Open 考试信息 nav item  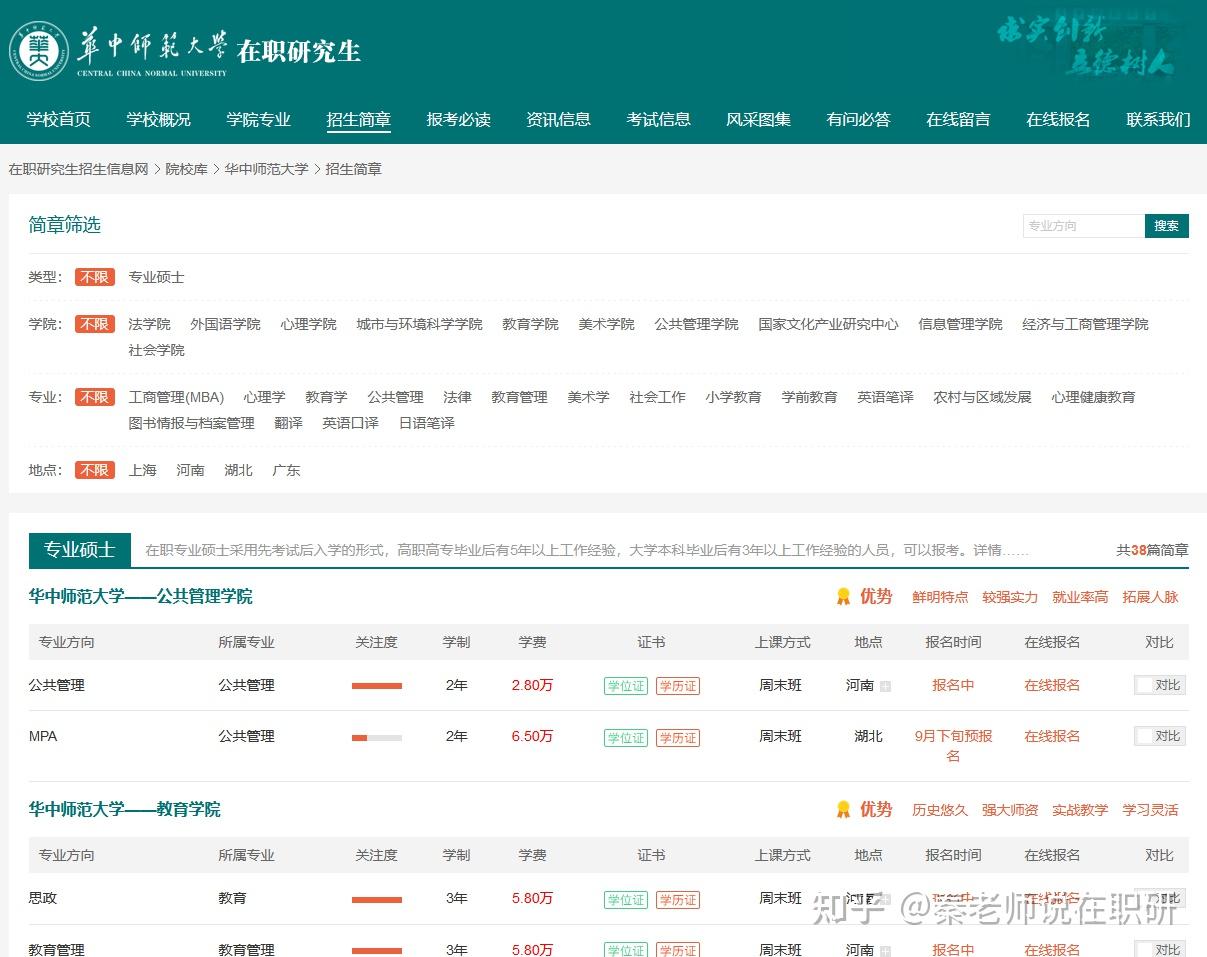pyautogui.click(x=659, y=119)
